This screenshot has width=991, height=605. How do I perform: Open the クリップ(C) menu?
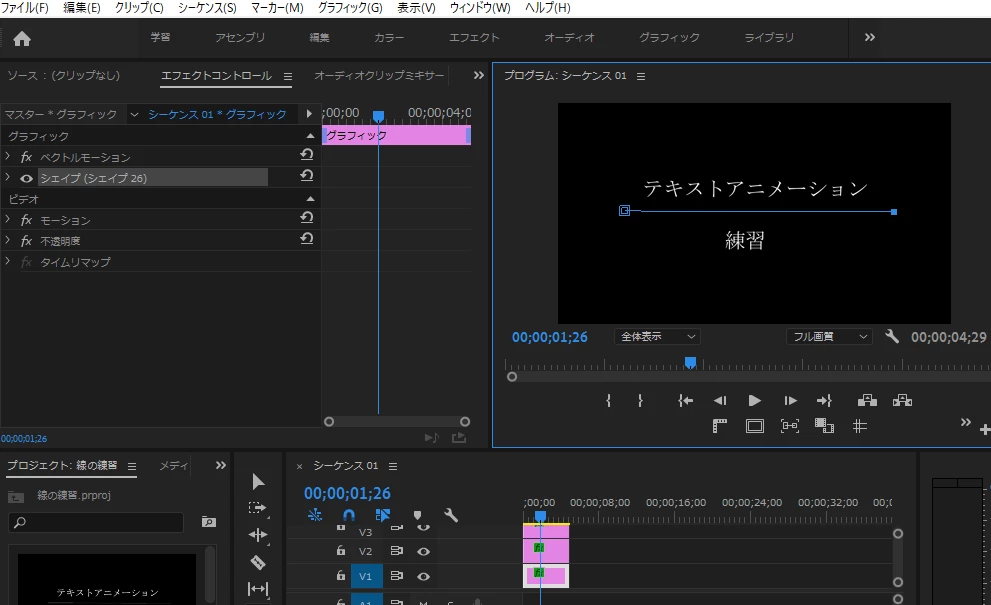pos(139,8)
